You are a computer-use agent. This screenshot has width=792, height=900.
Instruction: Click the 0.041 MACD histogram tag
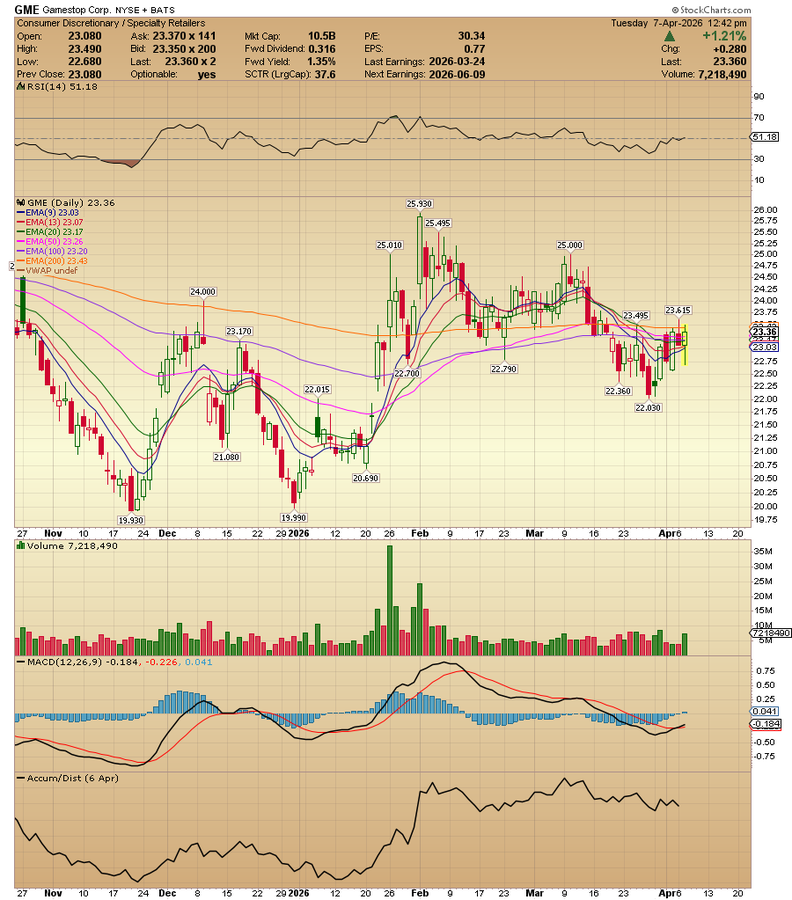tap(765, 712)
